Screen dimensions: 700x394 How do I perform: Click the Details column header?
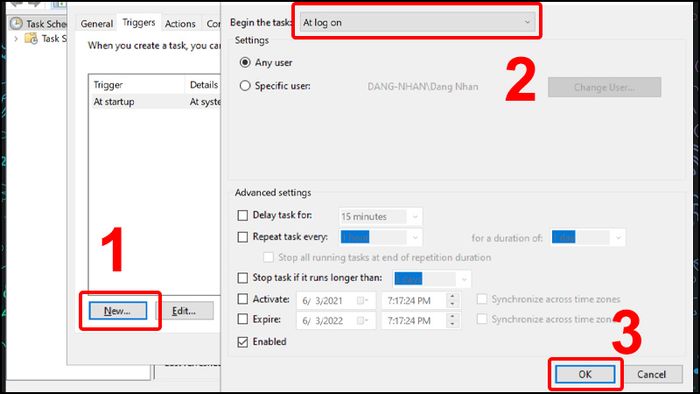point(203,85)
